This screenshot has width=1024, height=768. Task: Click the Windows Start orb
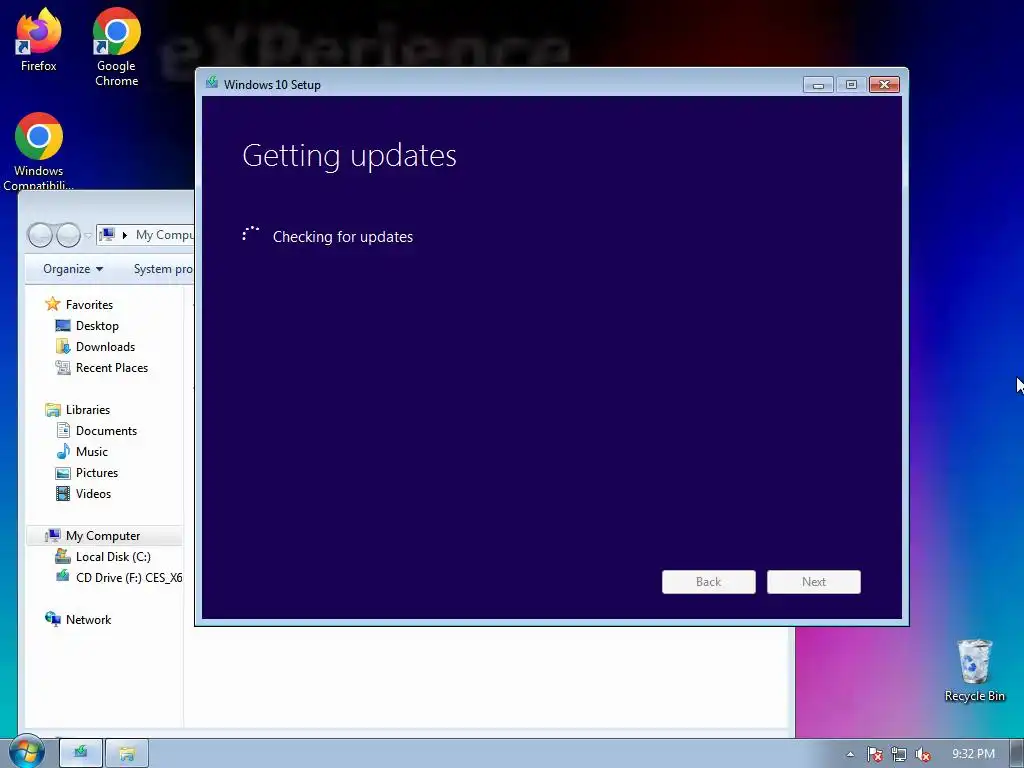tap(26, 752)
